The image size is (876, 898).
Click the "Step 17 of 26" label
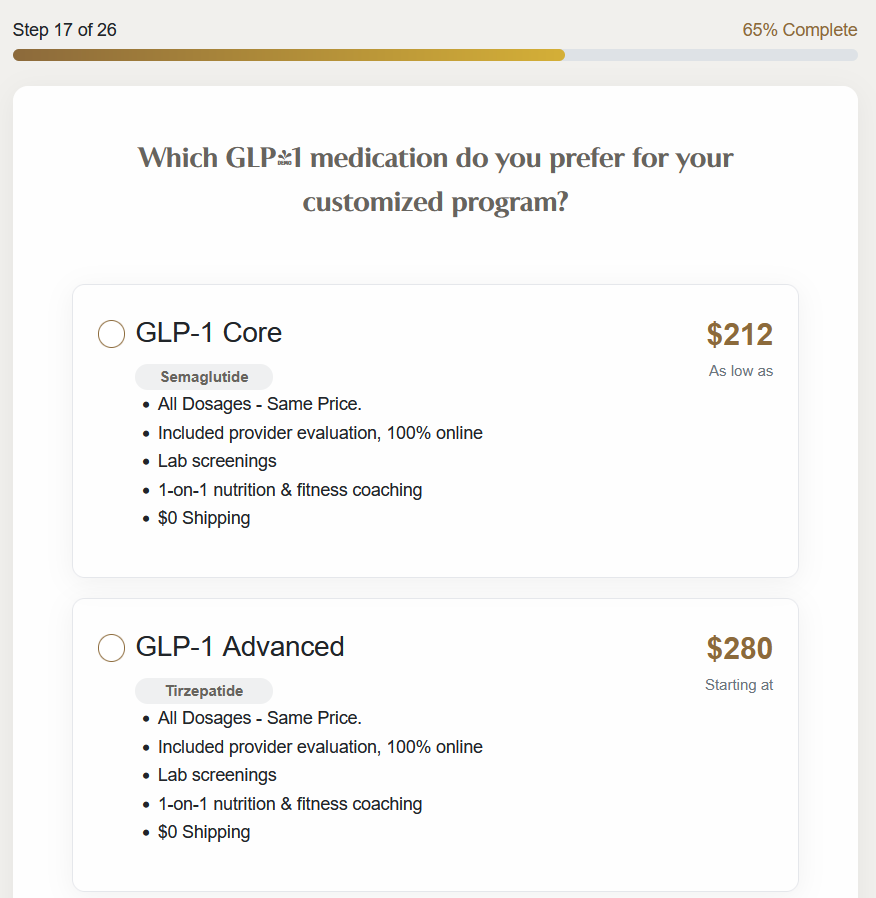(65, 30)
